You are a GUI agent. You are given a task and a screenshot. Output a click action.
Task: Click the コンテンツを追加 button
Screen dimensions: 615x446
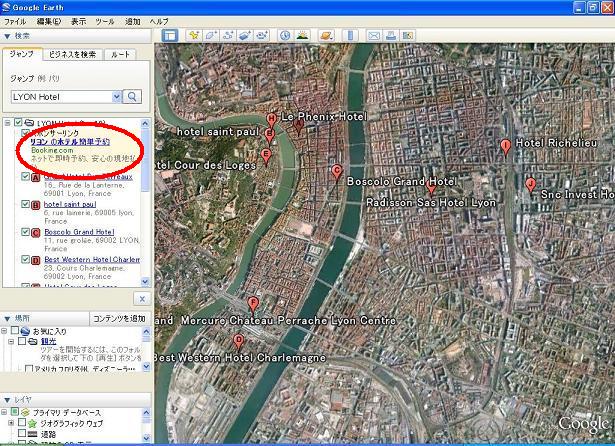[x=119, y=318]
